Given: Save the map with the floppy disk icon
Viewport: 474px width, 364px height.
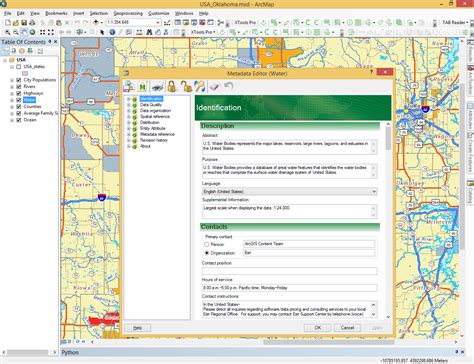Looking at the screenshot, I should [x=24, y=23].
